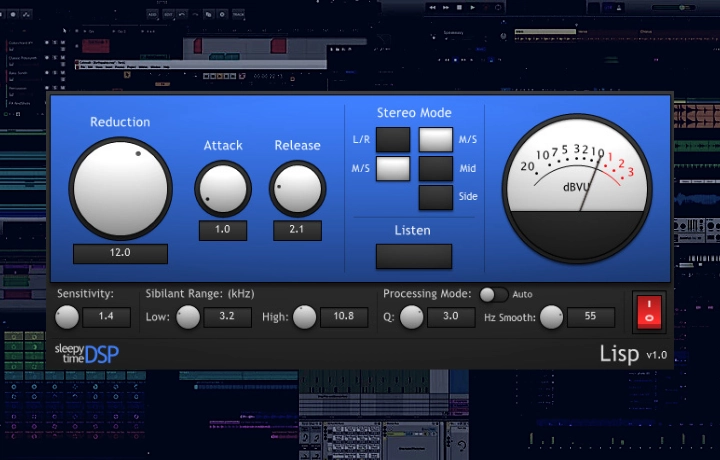Click the ADD button in the background DAW
Screen dimensions: 720x460
pos(152,14)
